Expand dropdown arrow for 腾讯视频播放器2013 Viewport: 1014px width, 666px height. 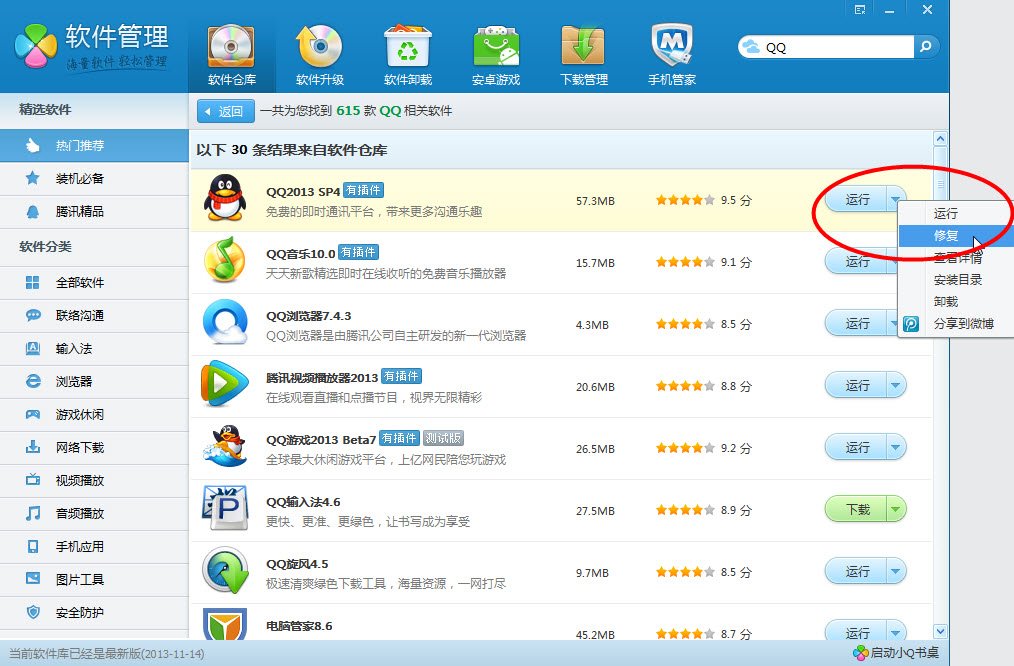[x=894, y=385]
